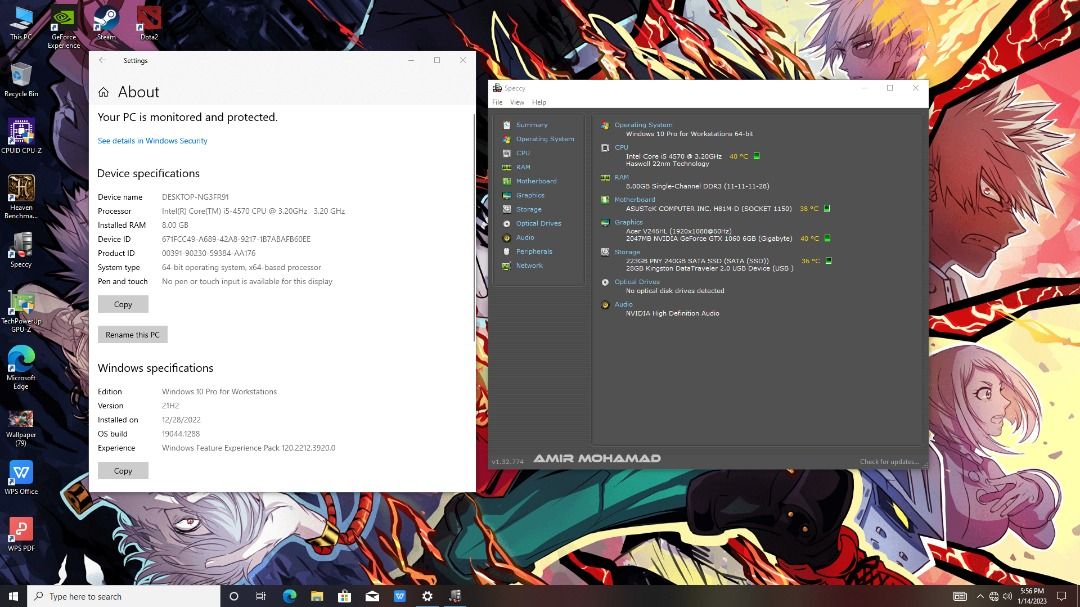Open See details in Windows Security link
This screenshot has height=607, width=1080.
click(152, 141)
